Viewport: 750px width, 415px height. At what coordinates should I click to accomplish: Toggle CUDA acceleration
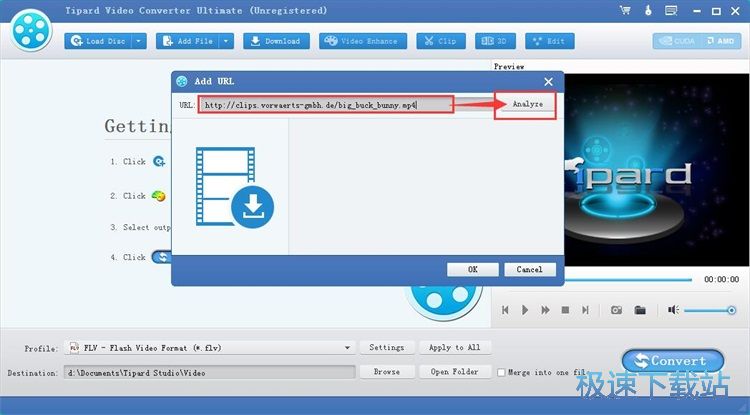pos(677,41)
